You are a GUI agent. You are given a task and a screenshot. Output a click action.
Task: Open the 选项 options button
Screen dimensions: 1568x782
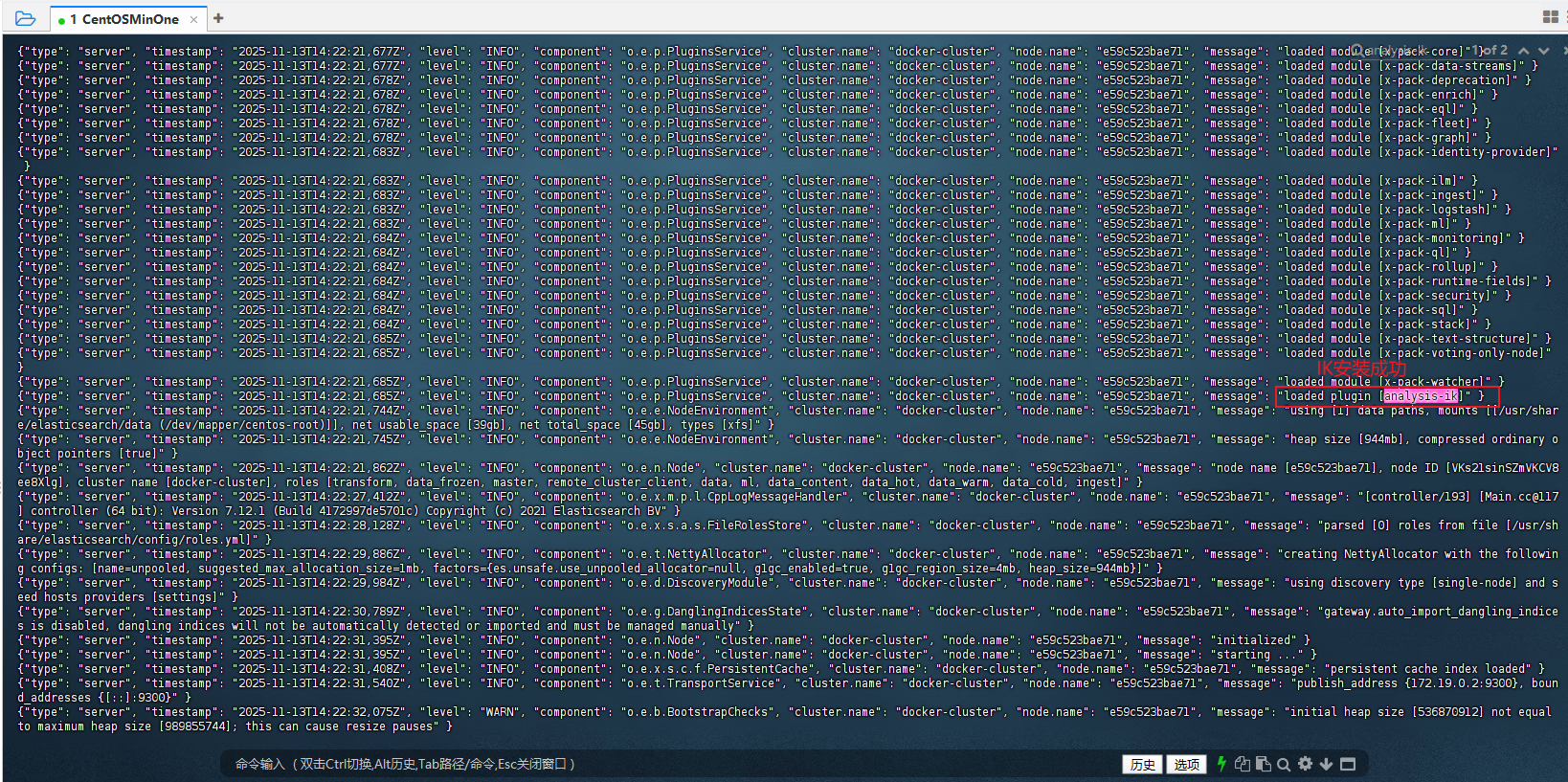[x=1186, y=764]
